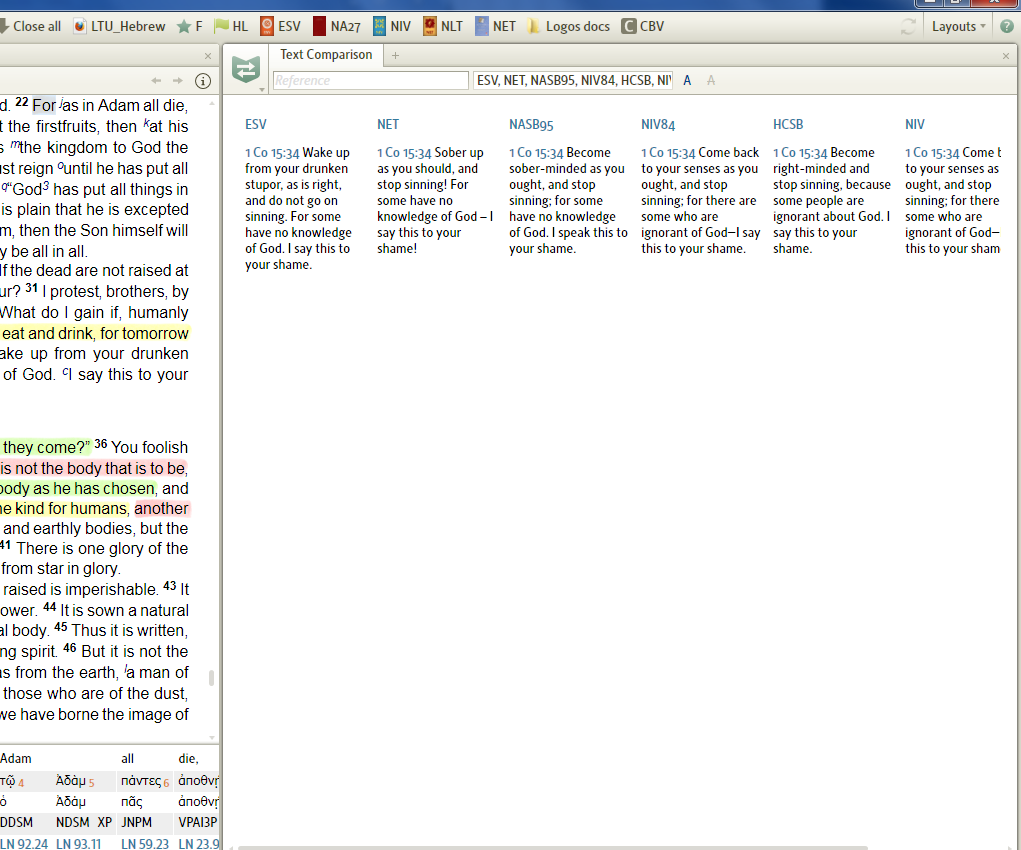Open the LTU_Hebrew shortcut

click(120, 27)
